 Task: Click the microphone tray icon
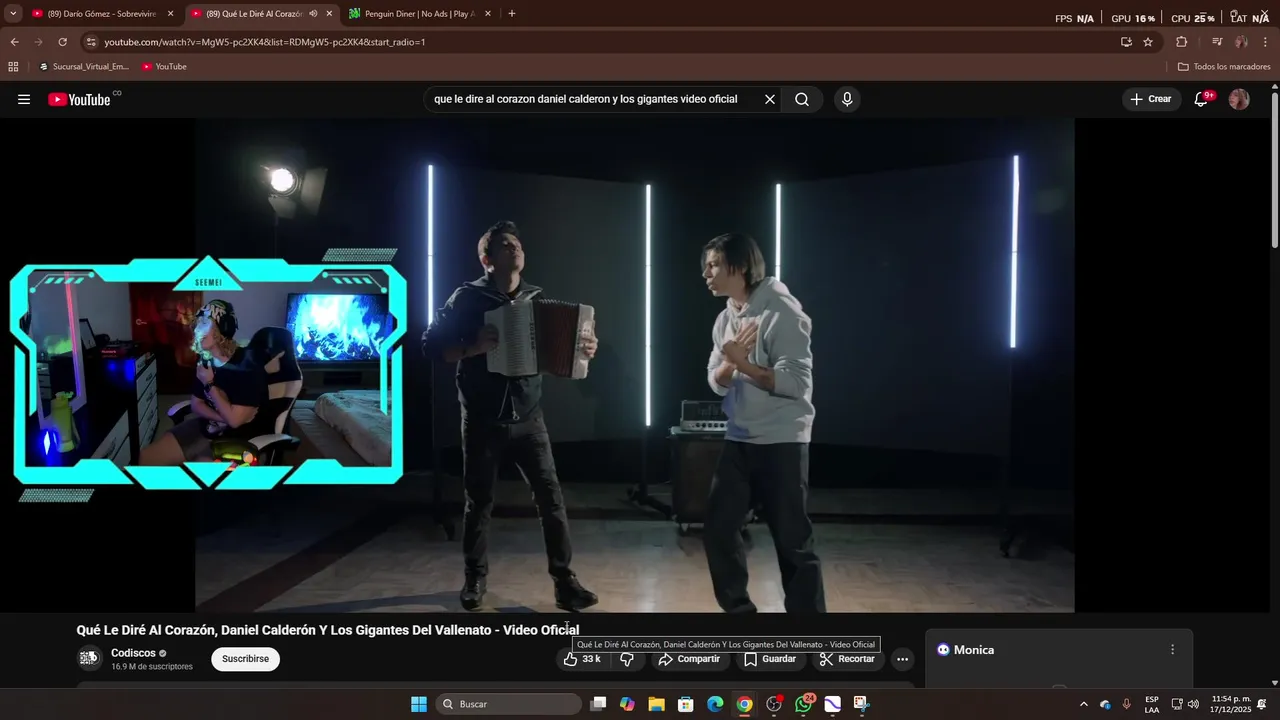coord(1126,704)
